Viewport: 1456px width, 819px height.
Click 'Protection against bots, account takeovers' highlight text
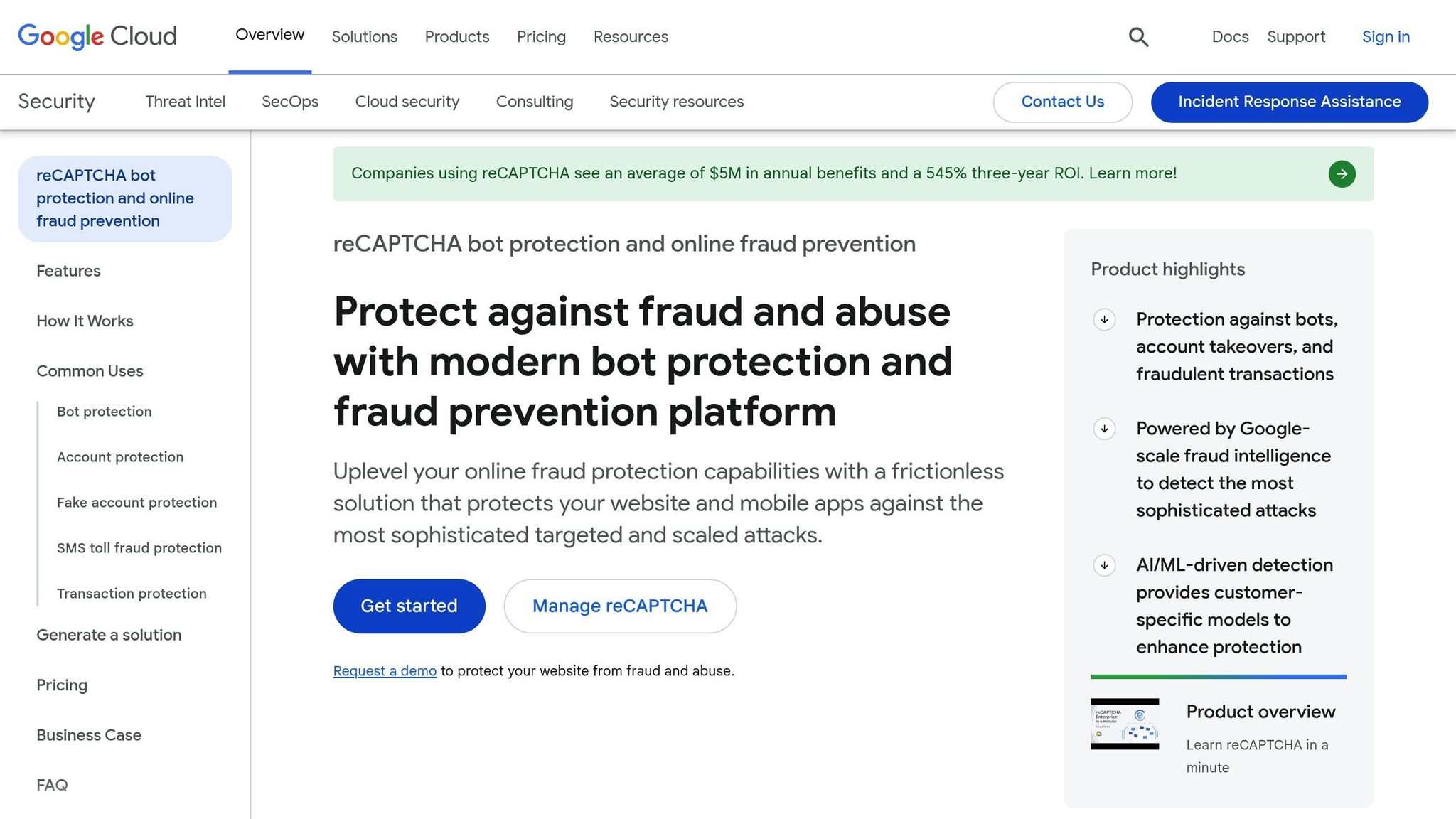click(1237, 347)
